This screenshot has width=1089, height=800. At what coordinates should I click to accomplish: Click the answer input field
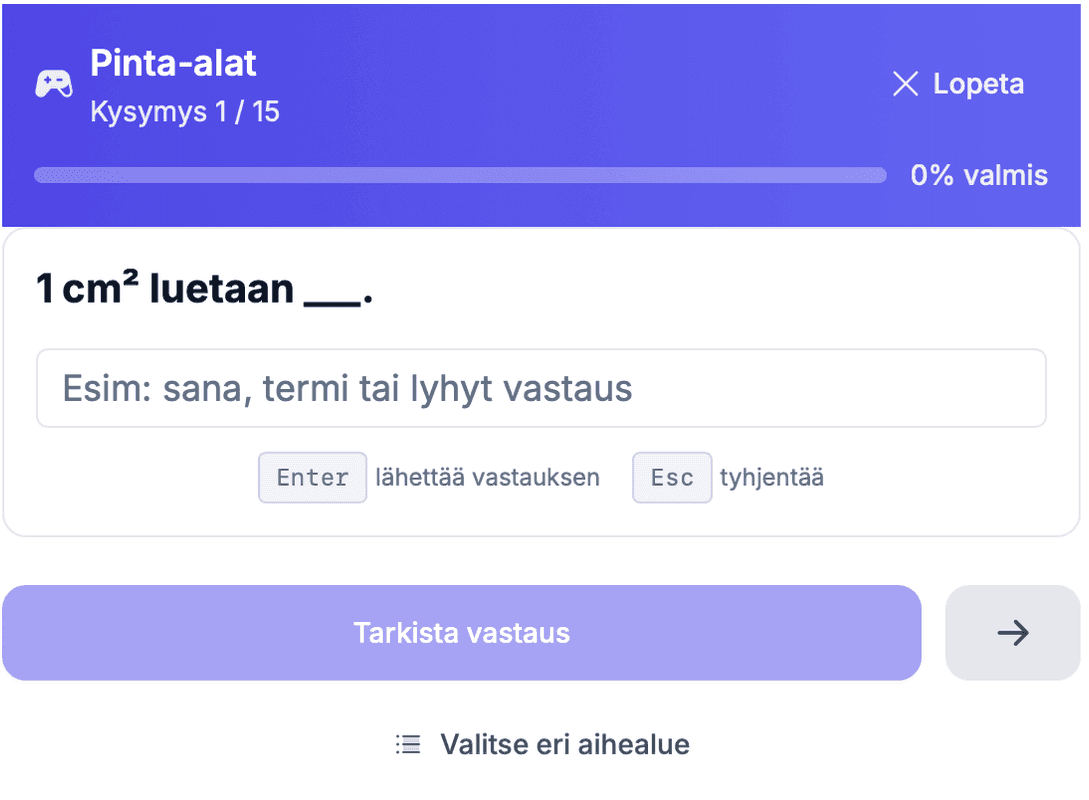click(x=541, y=388)
